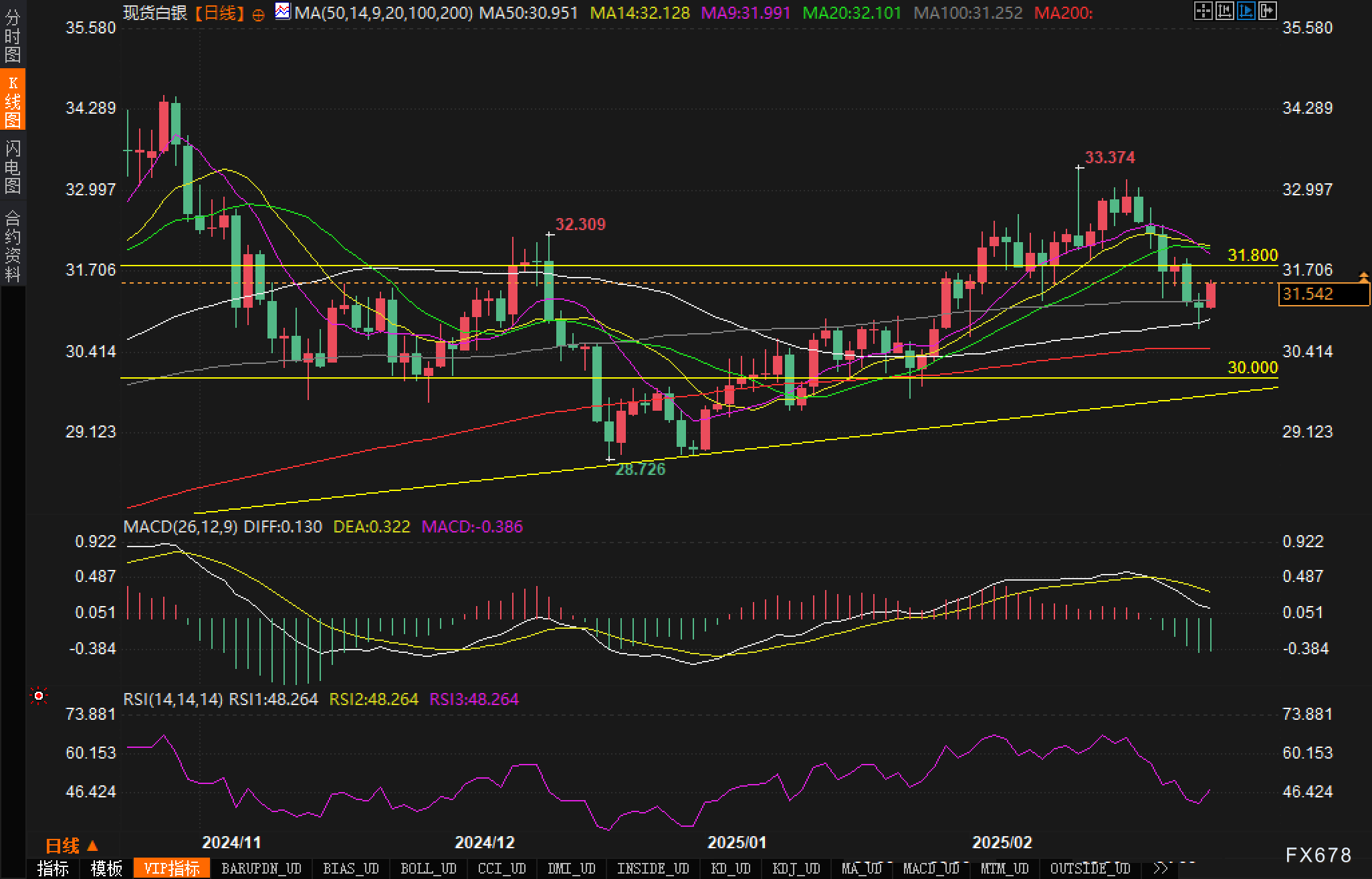Apply the BOLL_UD indicator

point(428,868)
